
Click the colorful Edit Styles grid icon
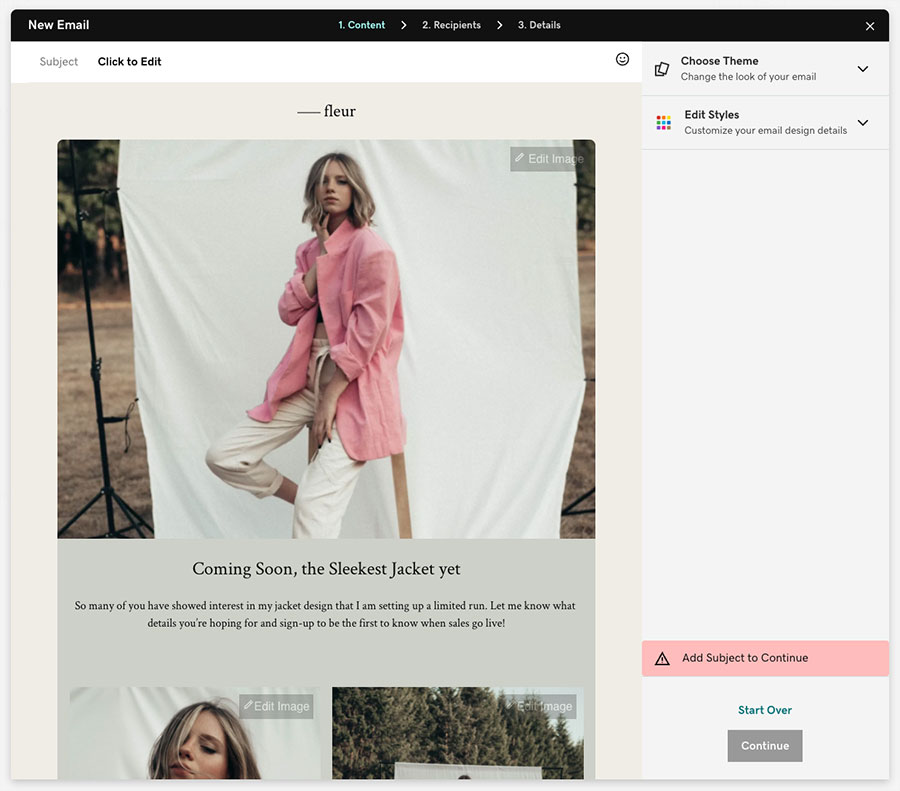point(663,121)
